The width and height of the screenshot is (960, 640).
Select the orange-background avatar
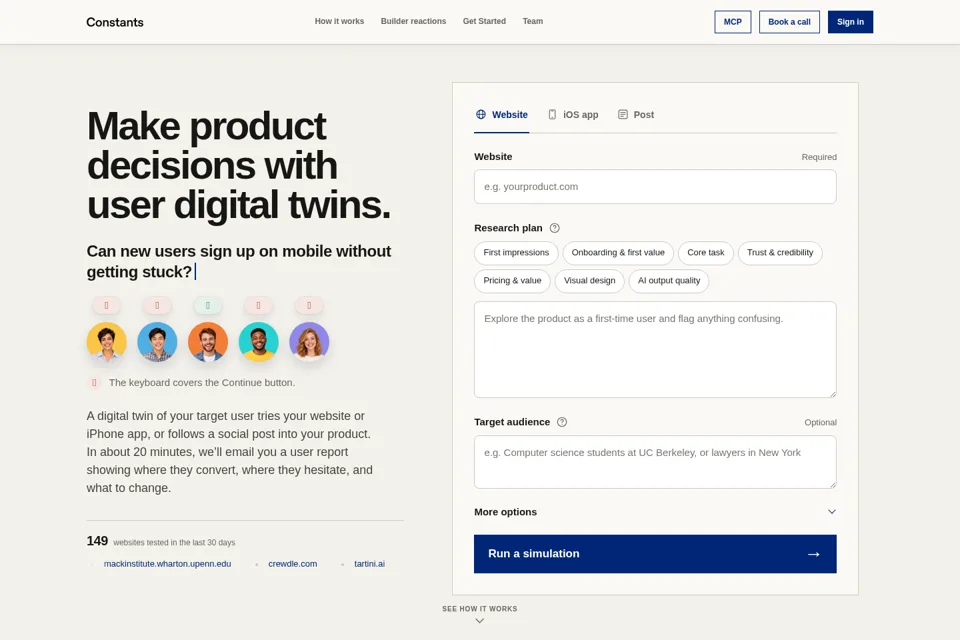[x=208, y=342]
